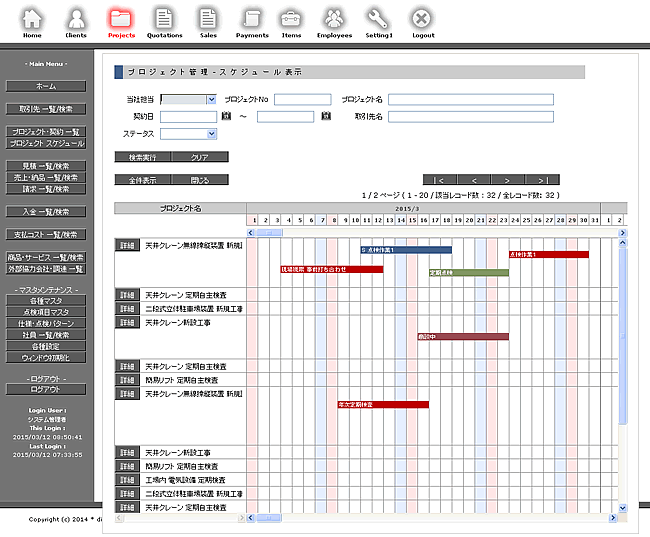Open 詳細 for 工場内 電気設備 定期検査 row

click(x=127, y=480)
